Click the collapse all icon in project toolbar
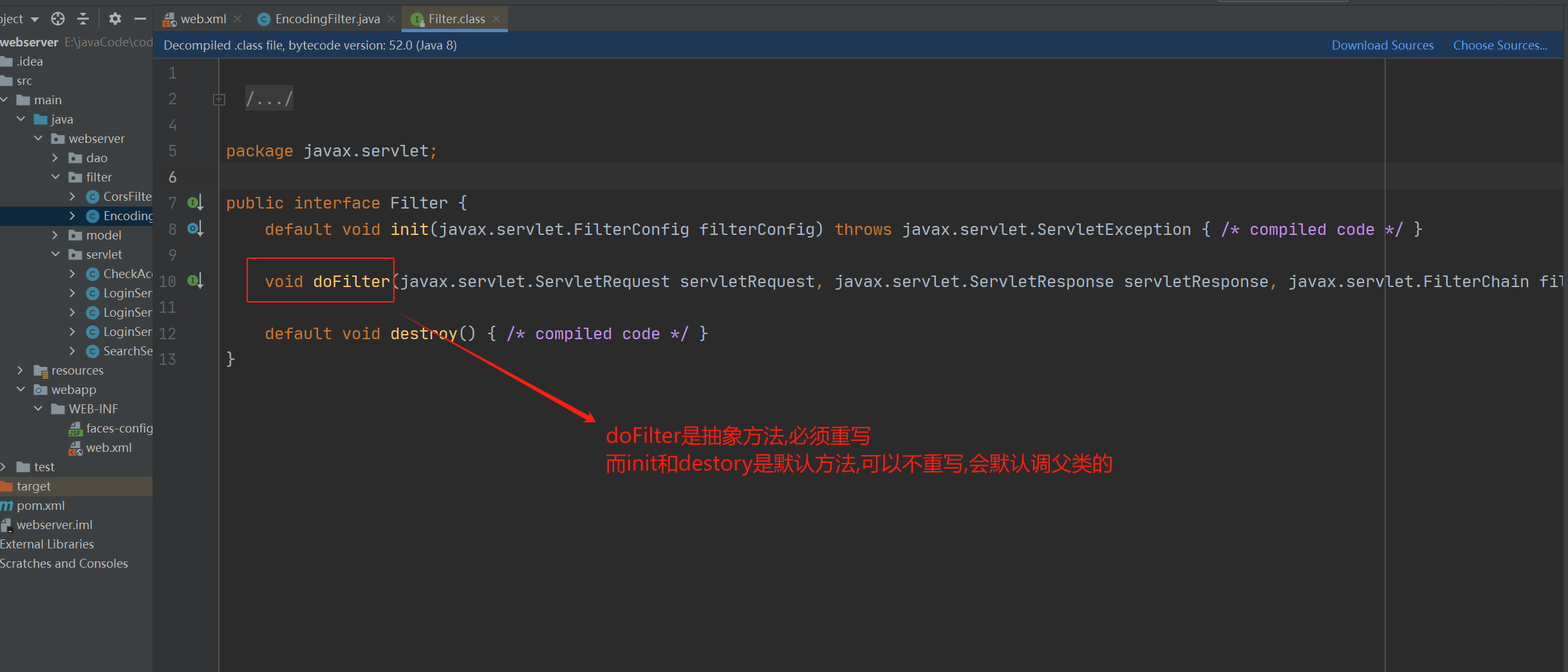1568x672 pixels. pyautogui.click(x=83, y=19)
